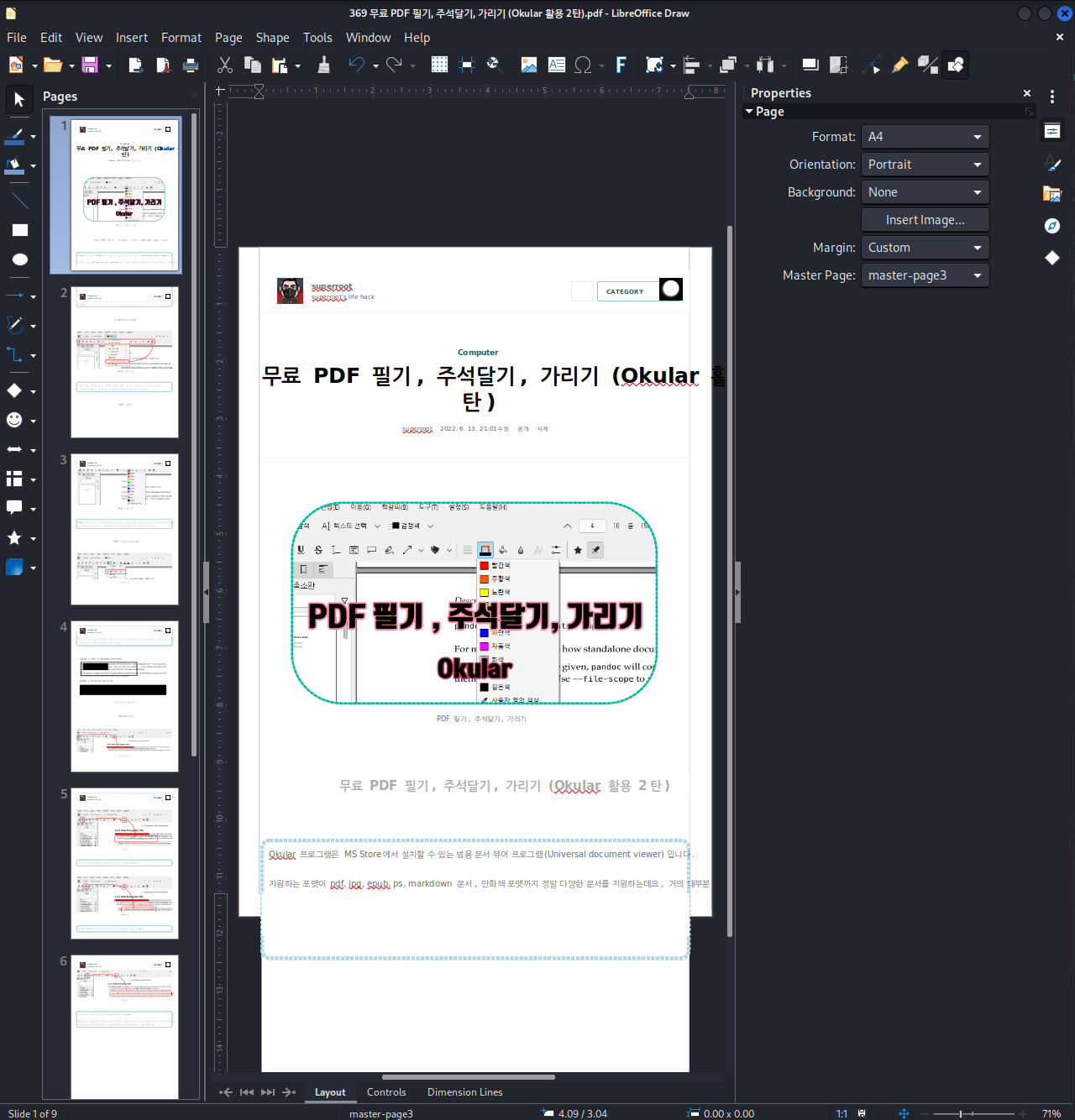Image resolution: width=1075 pixels, height=1120 pixels.
Task: Switch to the Controls layer tab
Action: 386,1092
